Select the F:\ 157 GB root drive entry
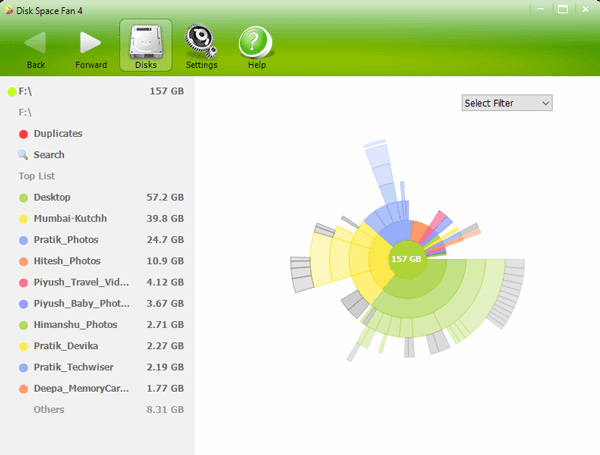The image size is (600, 455). coord(95,91)
